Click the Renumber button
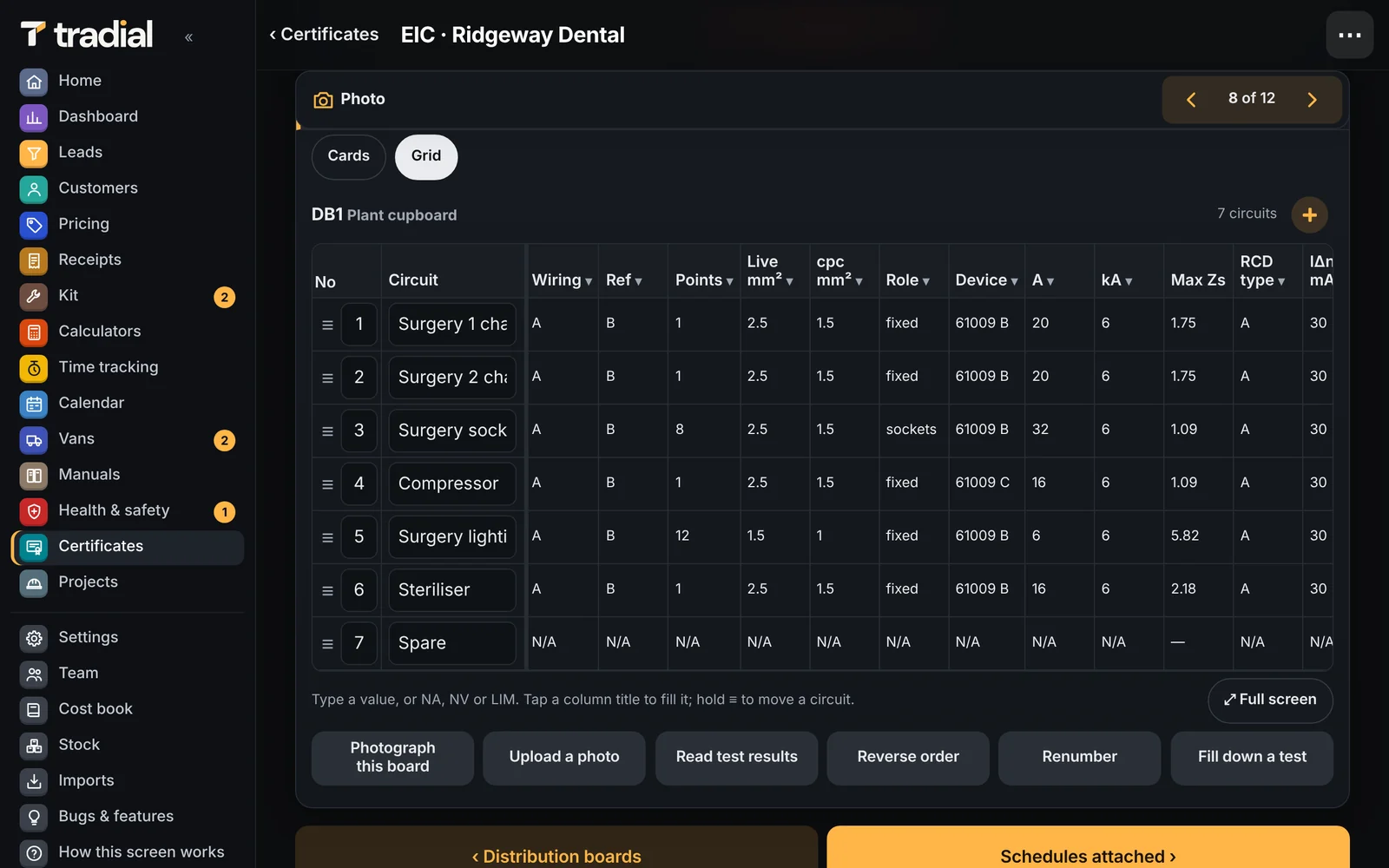 click(x=1079, y=758)
